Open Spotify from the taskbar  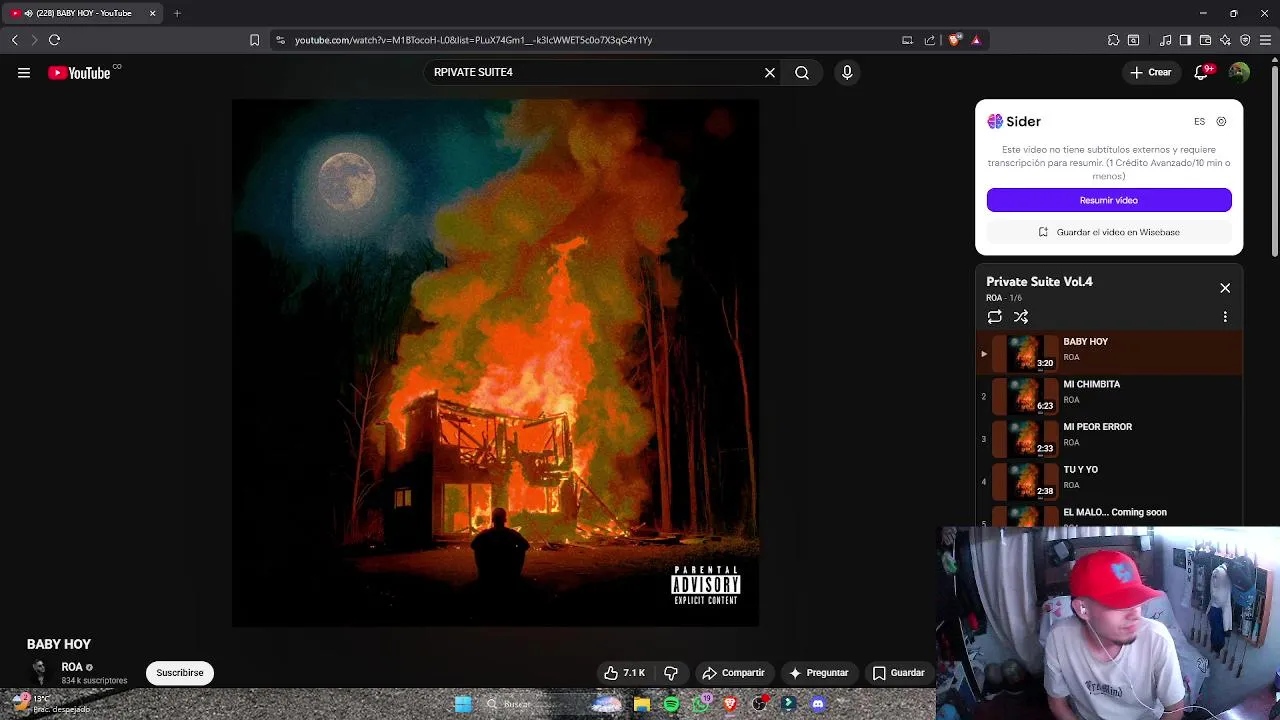[x=671, y=704]
